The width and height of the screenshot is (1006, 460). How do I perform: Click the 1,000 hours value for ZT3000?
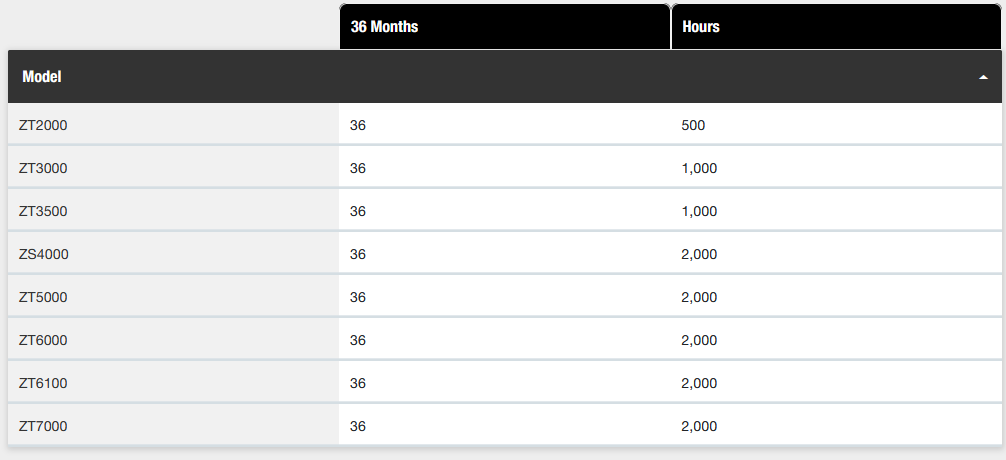(x=699, y=168)
